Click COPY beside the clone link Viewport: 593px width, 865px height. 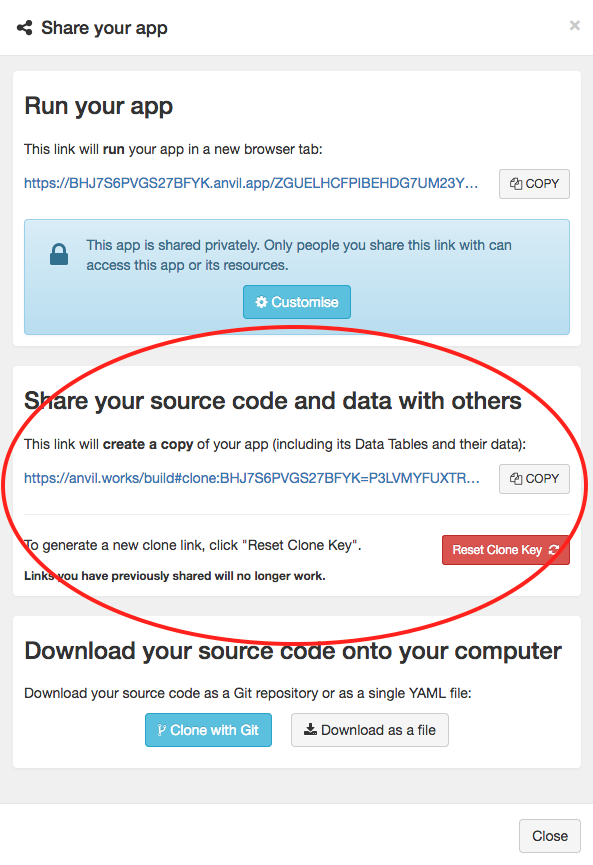(x=534, y=478)
